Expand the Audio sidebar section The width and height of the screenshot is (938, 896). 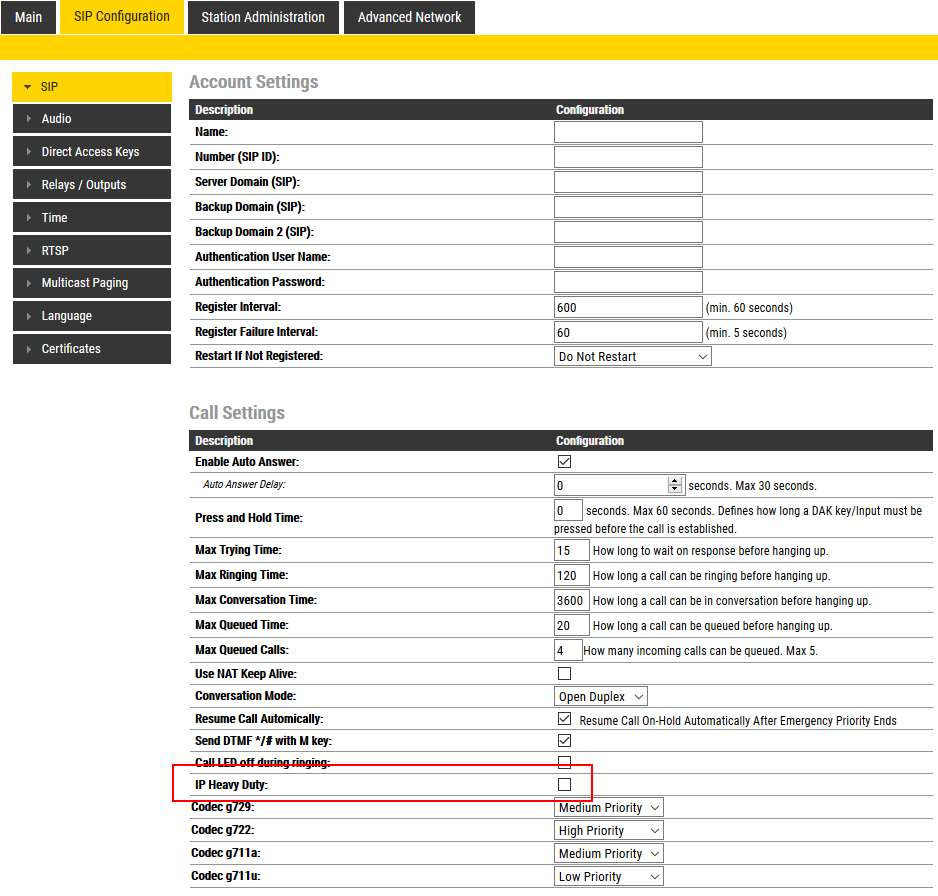coord(91,119)
